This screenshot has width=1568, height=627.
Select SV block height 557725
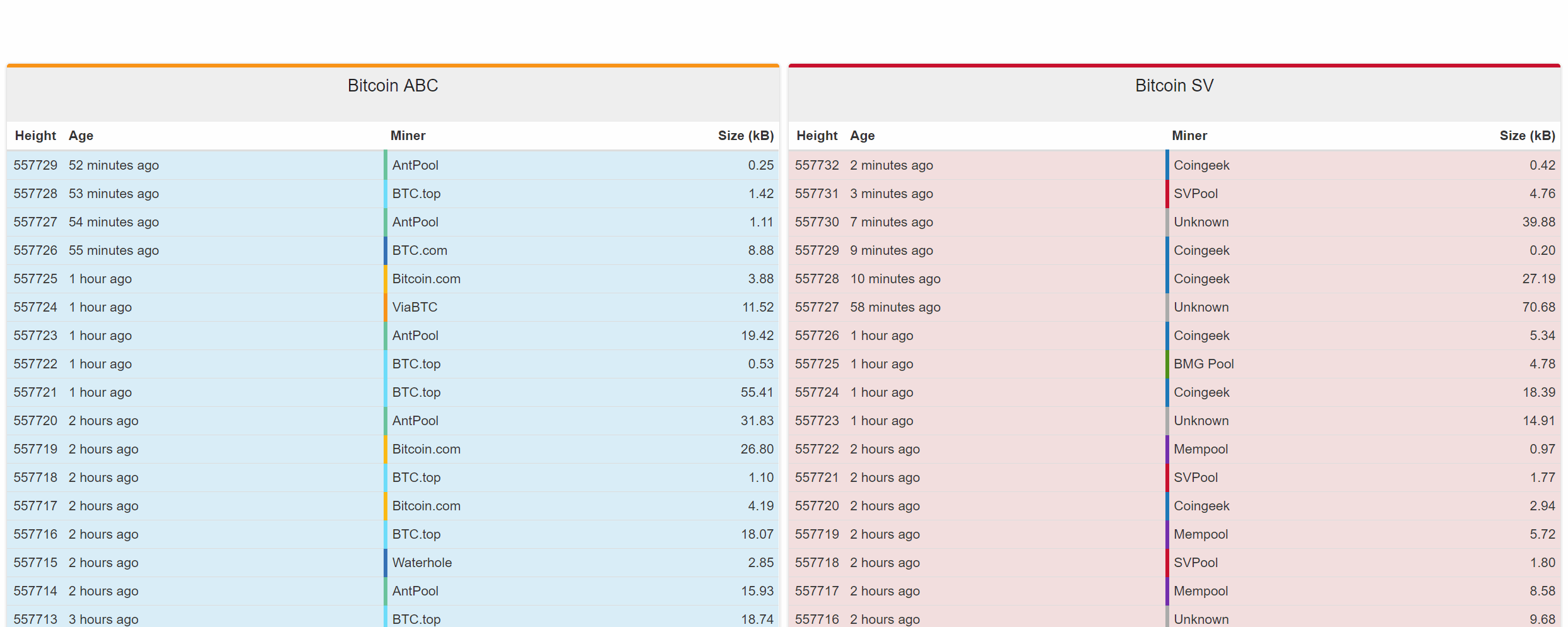click(816, 364)
